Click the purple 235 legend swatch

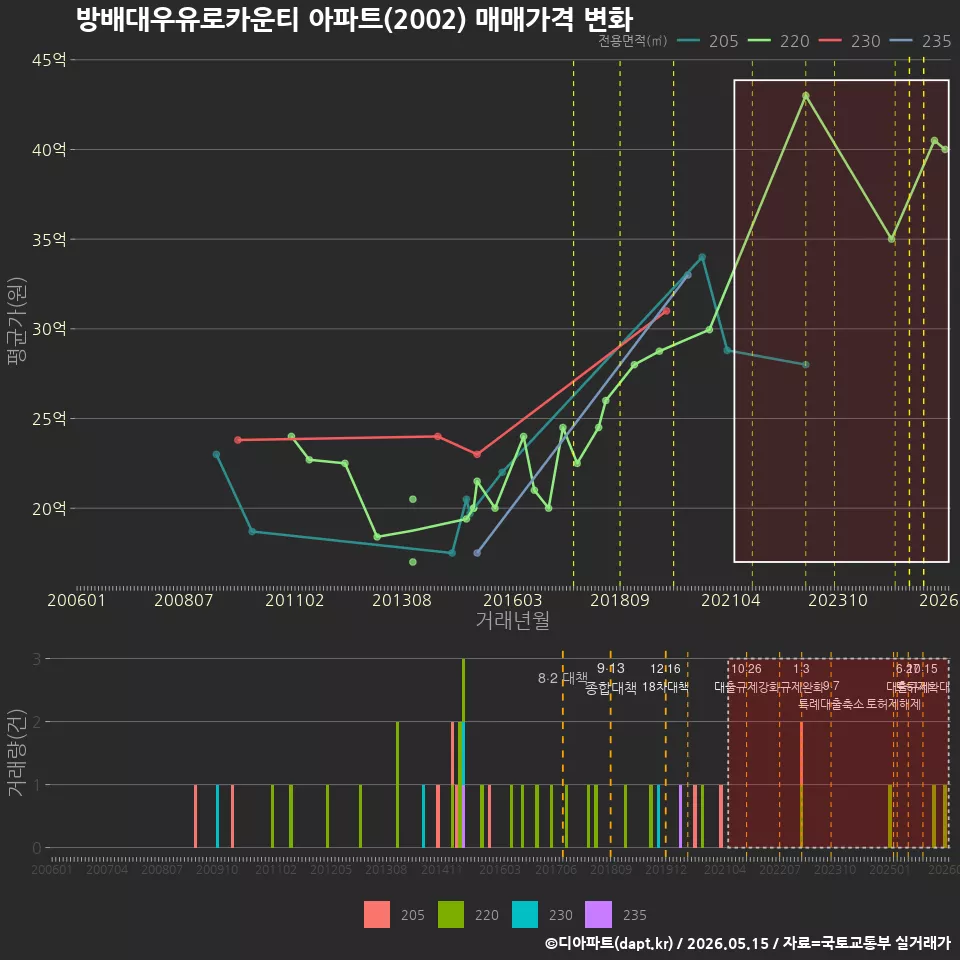point(598,915)
